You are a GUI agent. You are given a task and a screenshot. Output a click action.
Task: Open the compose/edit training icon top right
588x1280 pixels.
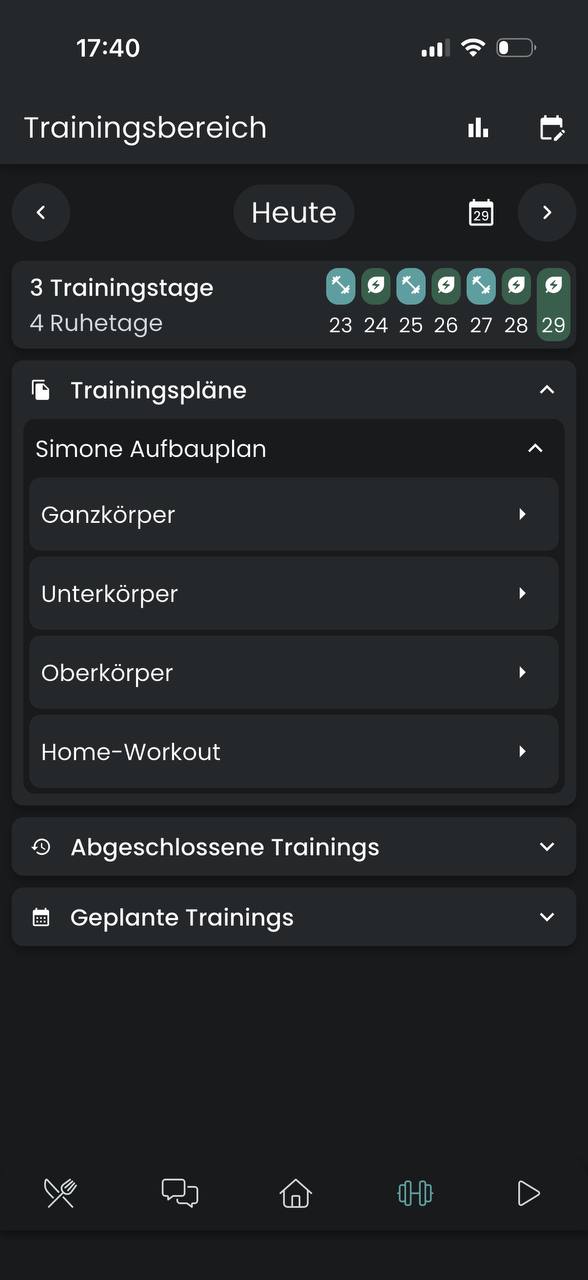552,128
